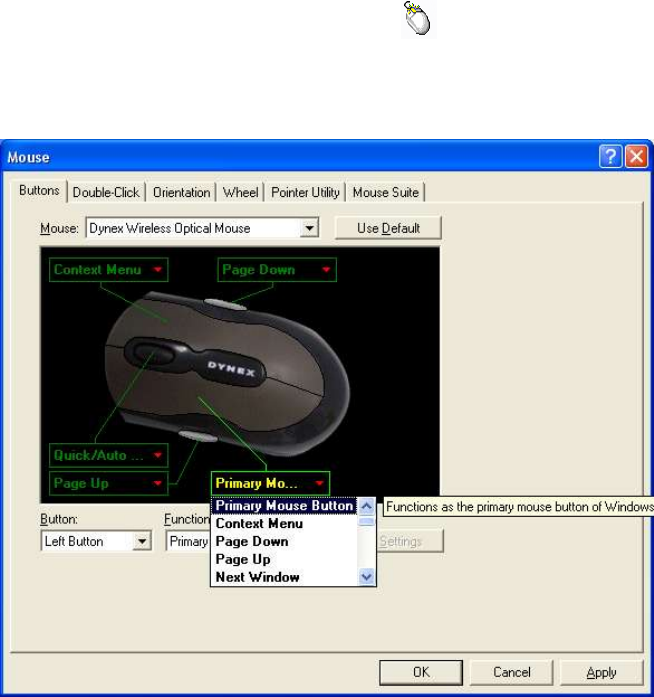Switch to the Buttons tab
Image resolution: width=654 pixels, height=697 pixels.
click(x=39, y=191)
